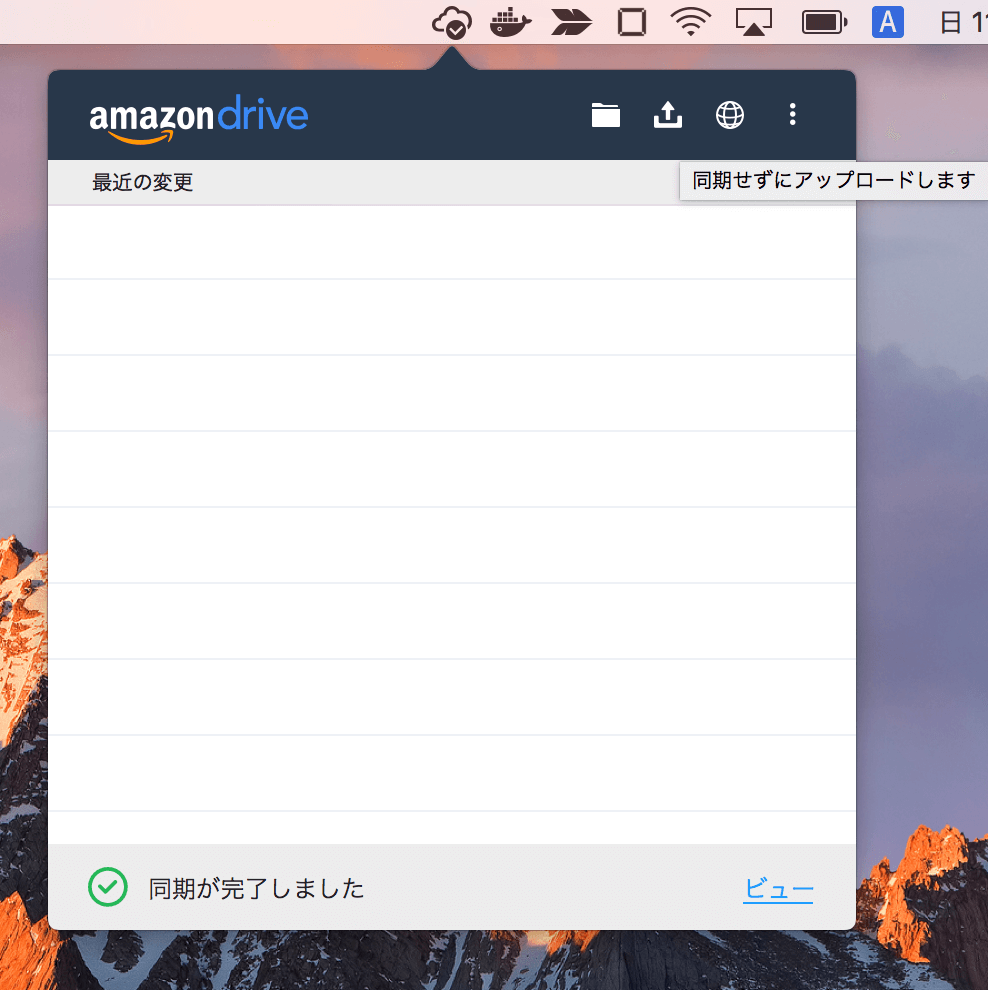
Task: Select the upload without syncing icon
Action: [667, 115]
